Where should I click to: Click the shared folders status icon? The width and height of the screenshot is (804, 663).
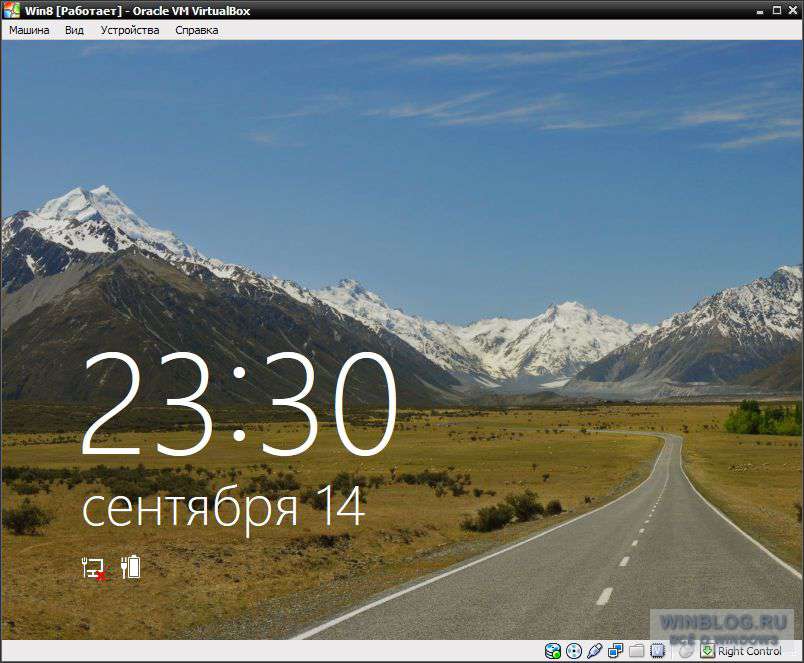pyautogui.click(x=636, y=651)
